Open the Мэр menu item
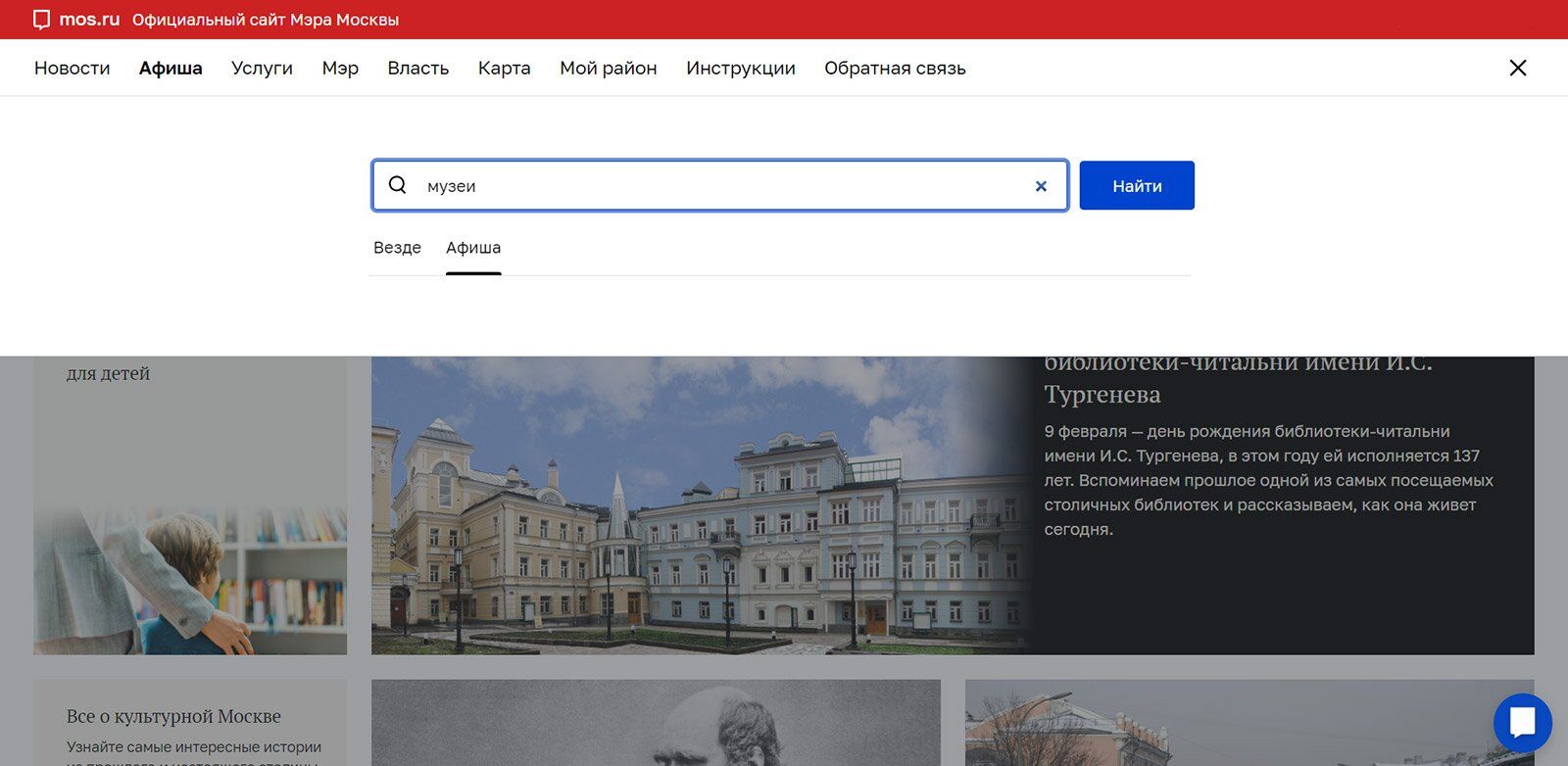 tap(340, 69)
